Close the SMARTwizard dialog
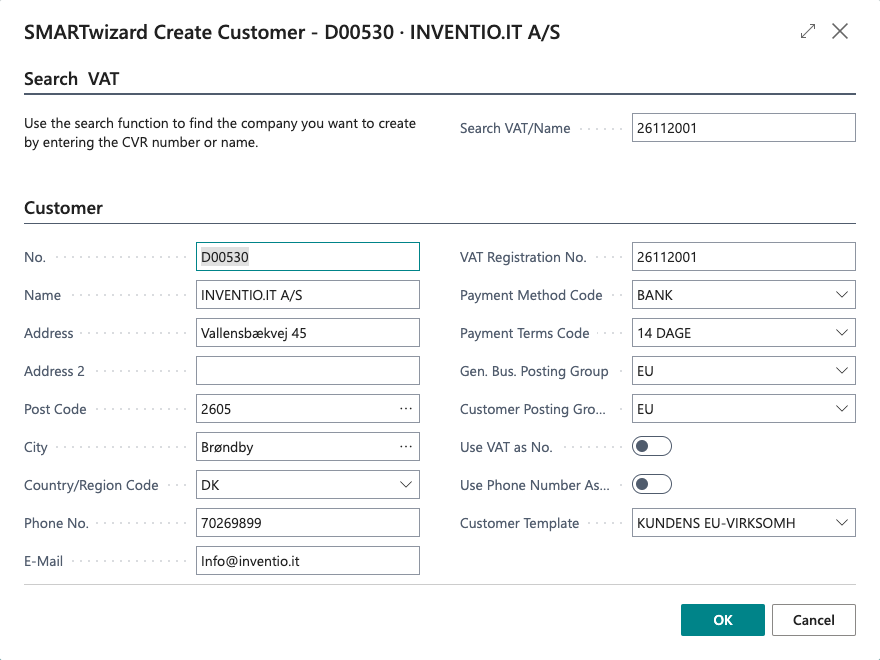The image size is (880, 660). tap(840, 32)
